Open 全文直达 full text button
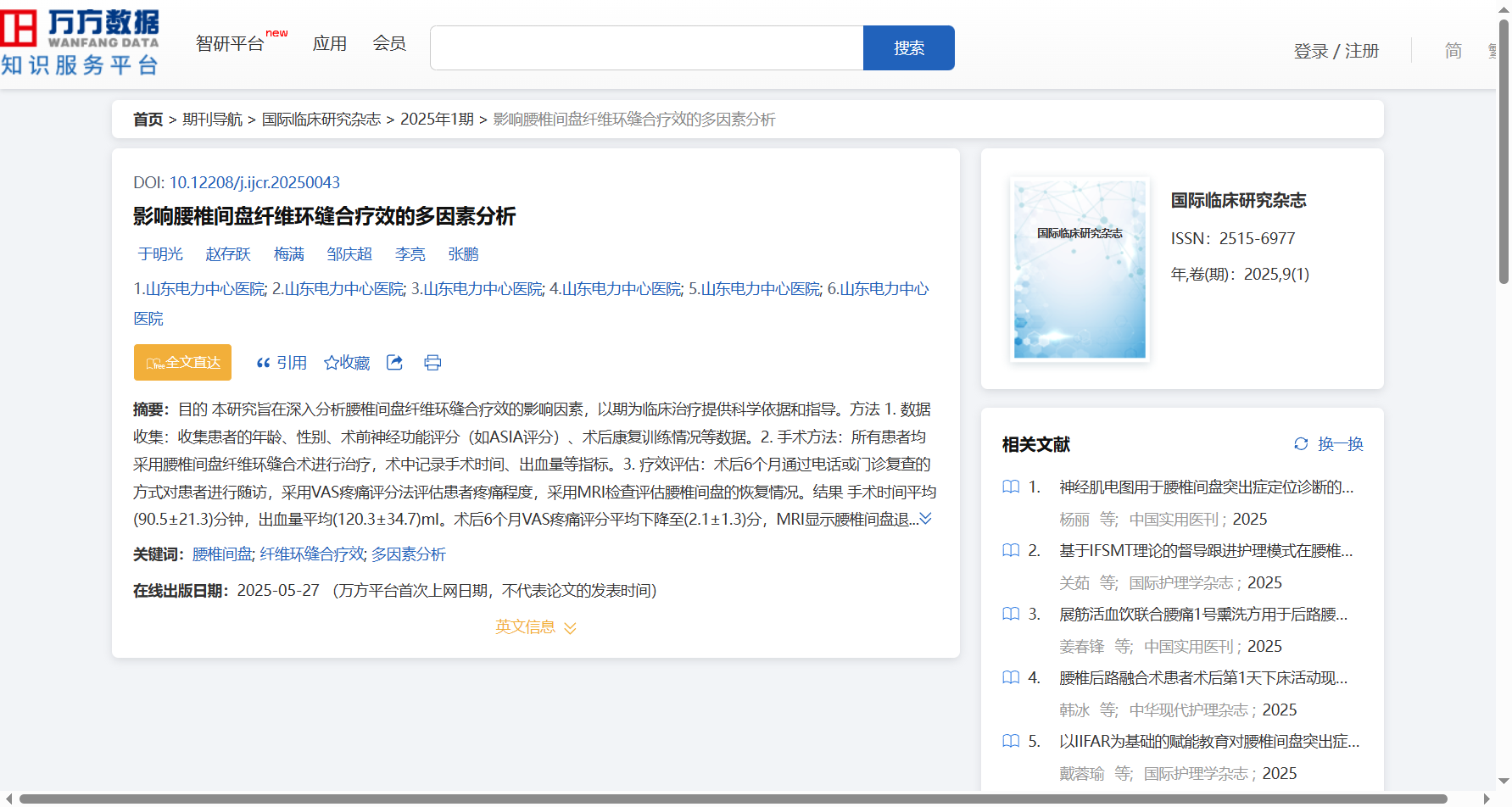The image size is (1512, 807). tap(182, 362)
